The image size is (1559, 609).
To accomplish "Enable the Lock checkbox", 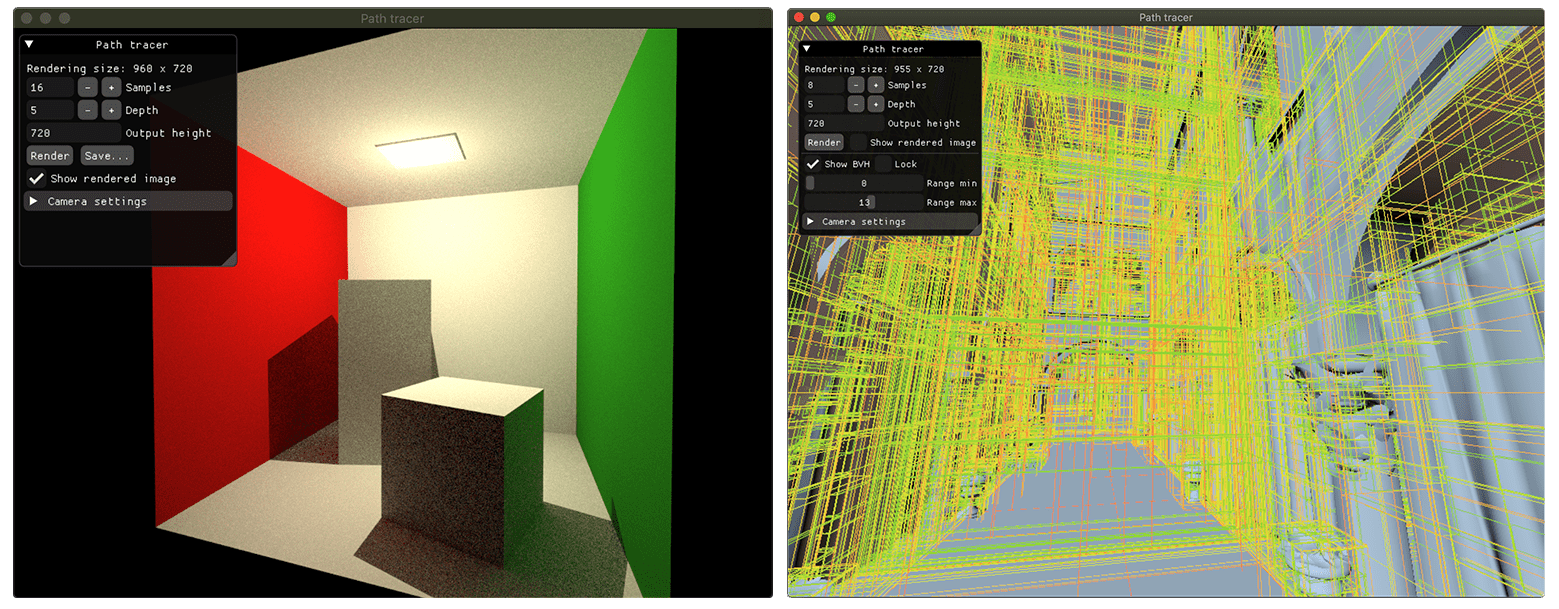I will [883, 164].
